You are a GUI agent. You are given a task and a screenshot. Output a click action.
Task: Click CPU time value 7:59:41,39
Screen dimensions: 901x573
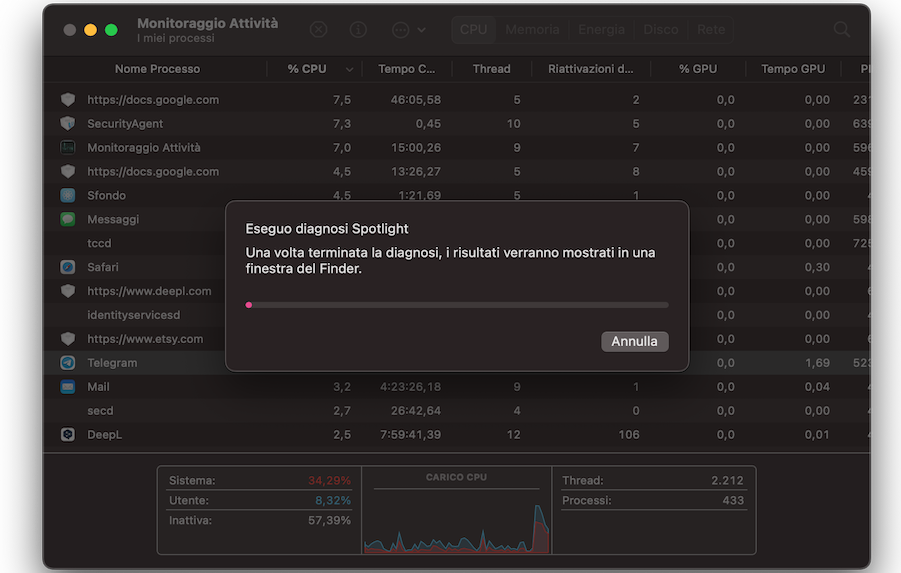(410, 434)
